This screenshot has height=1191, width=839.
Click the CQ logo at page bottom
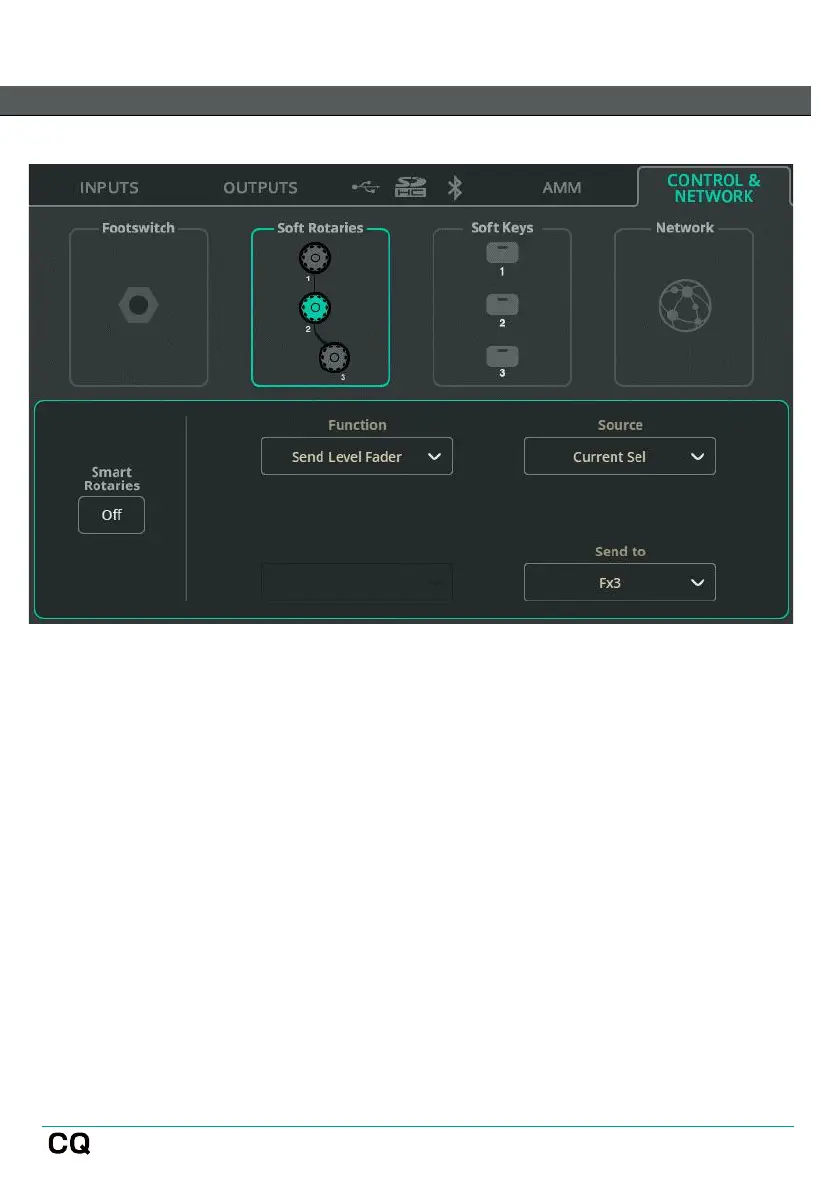pos(69,1143)
